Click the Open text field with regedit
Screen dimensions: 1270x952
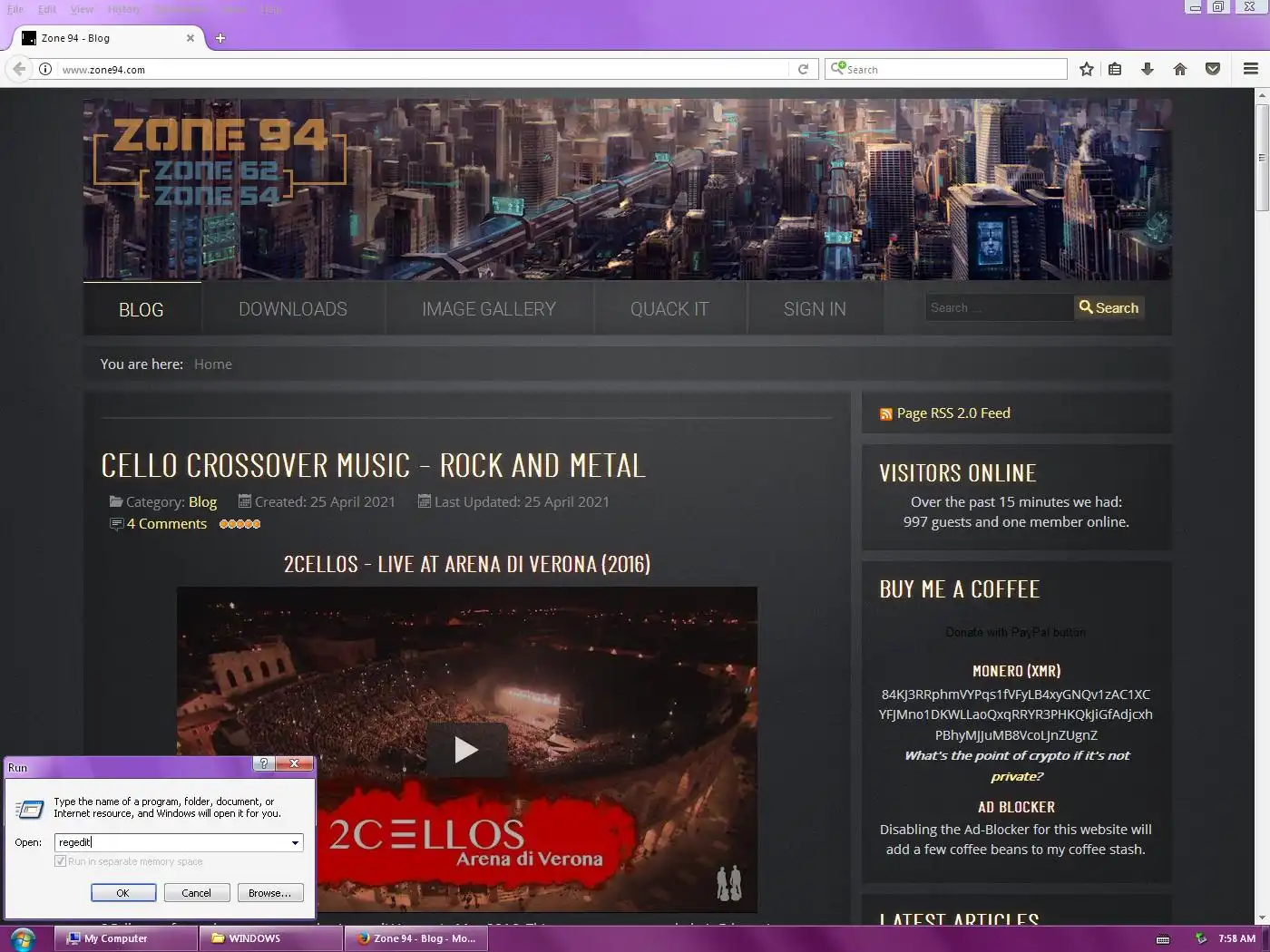(x=171, y=842)
